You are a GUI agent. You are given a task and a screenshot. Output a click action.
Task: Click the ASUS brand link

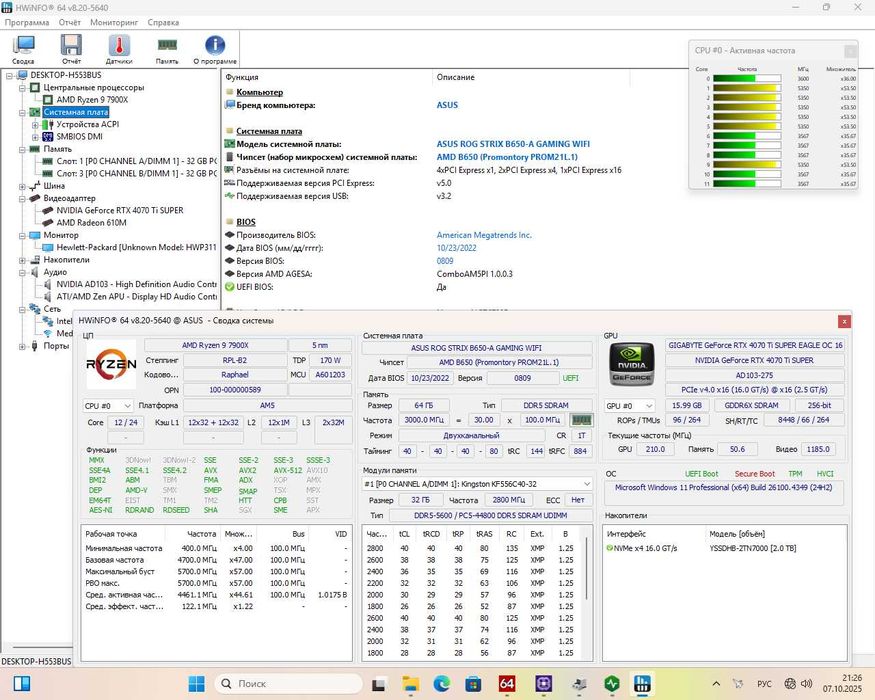(447, 105)
